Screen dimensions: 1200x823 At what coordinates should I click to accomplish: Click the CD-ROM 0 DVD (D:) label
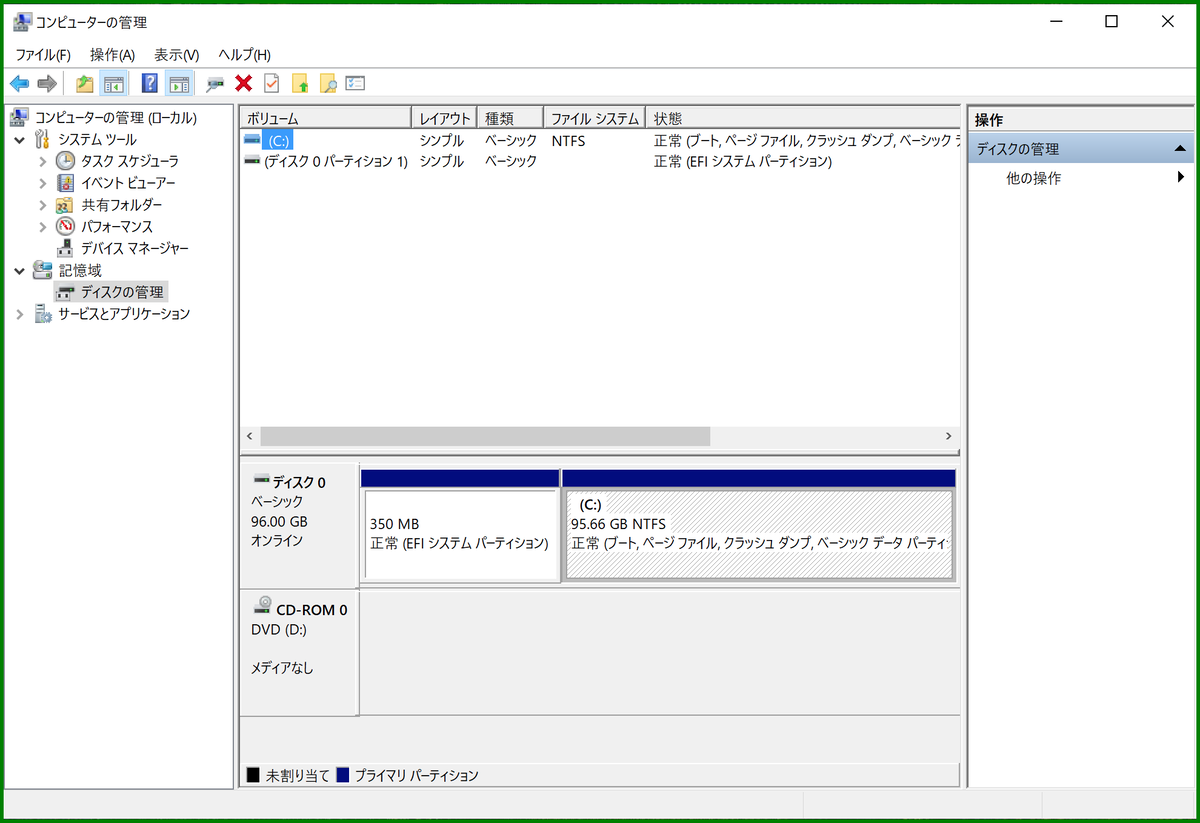coord(298,653)
